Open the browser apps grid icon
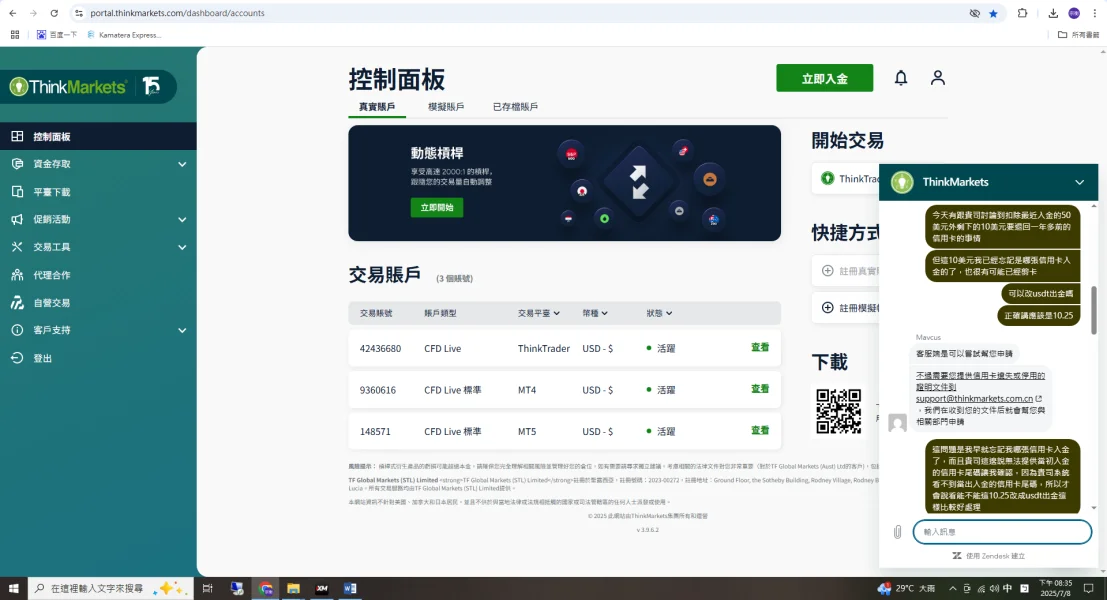This screenshot has width=1107, height=600. [x=15, y=35]
